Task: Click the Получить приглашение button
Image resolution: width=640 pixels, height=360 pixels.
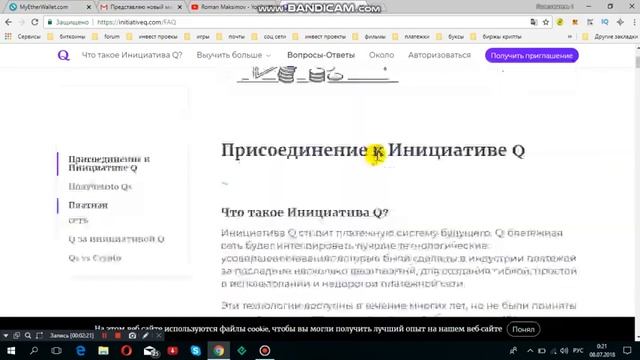Action: click(x=531, y=56)
